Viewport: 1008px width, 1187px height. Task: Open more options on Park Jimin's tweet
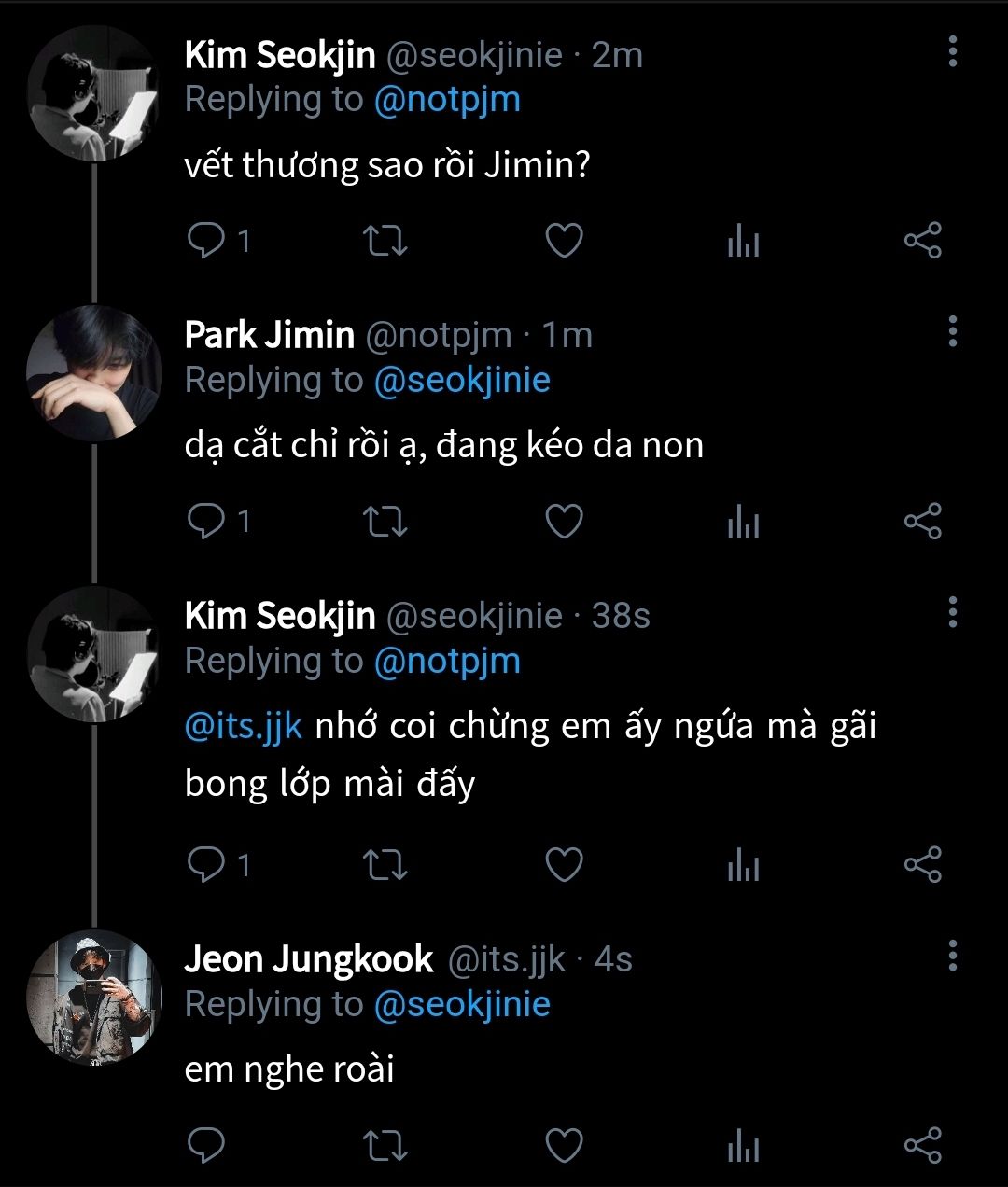pos(953,331)
